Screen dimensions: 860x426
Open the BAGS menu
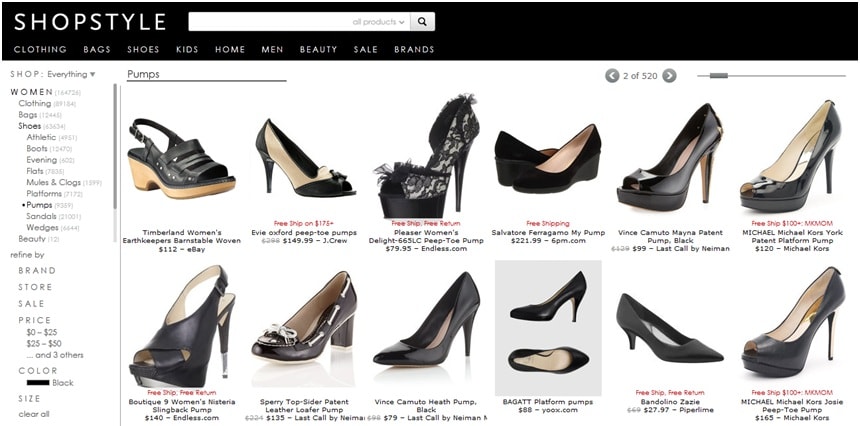(x=97, y=49)
